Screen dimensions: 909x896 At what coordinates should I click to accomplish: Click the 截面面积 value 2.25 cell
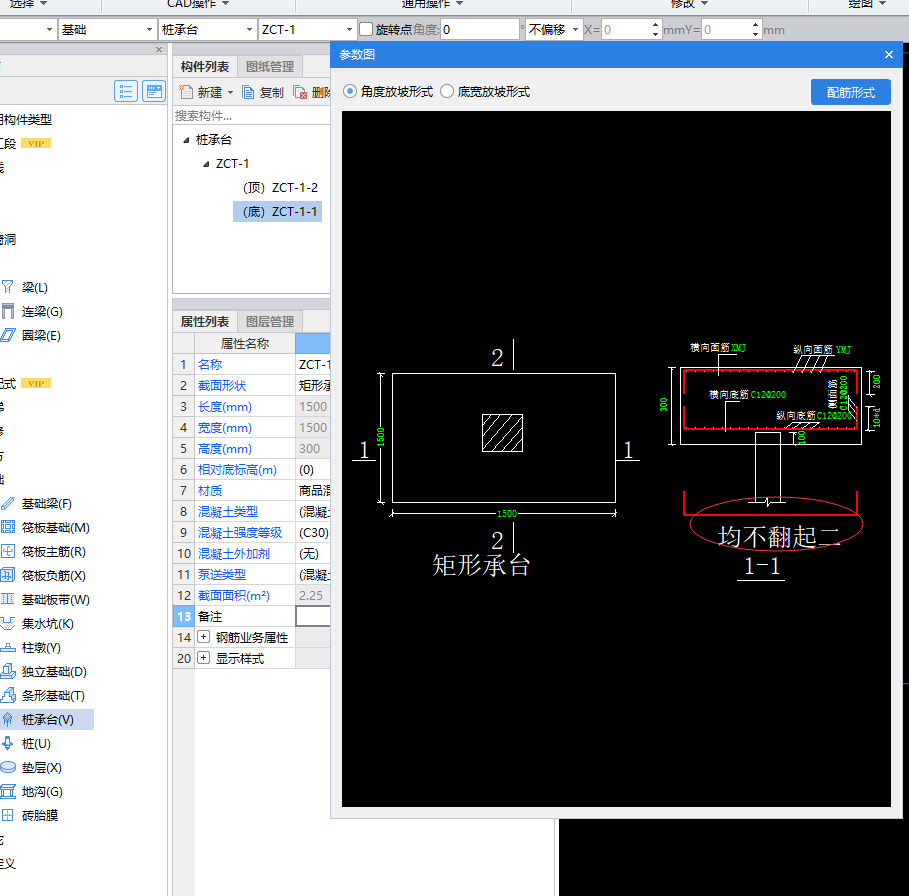point(313,595)
